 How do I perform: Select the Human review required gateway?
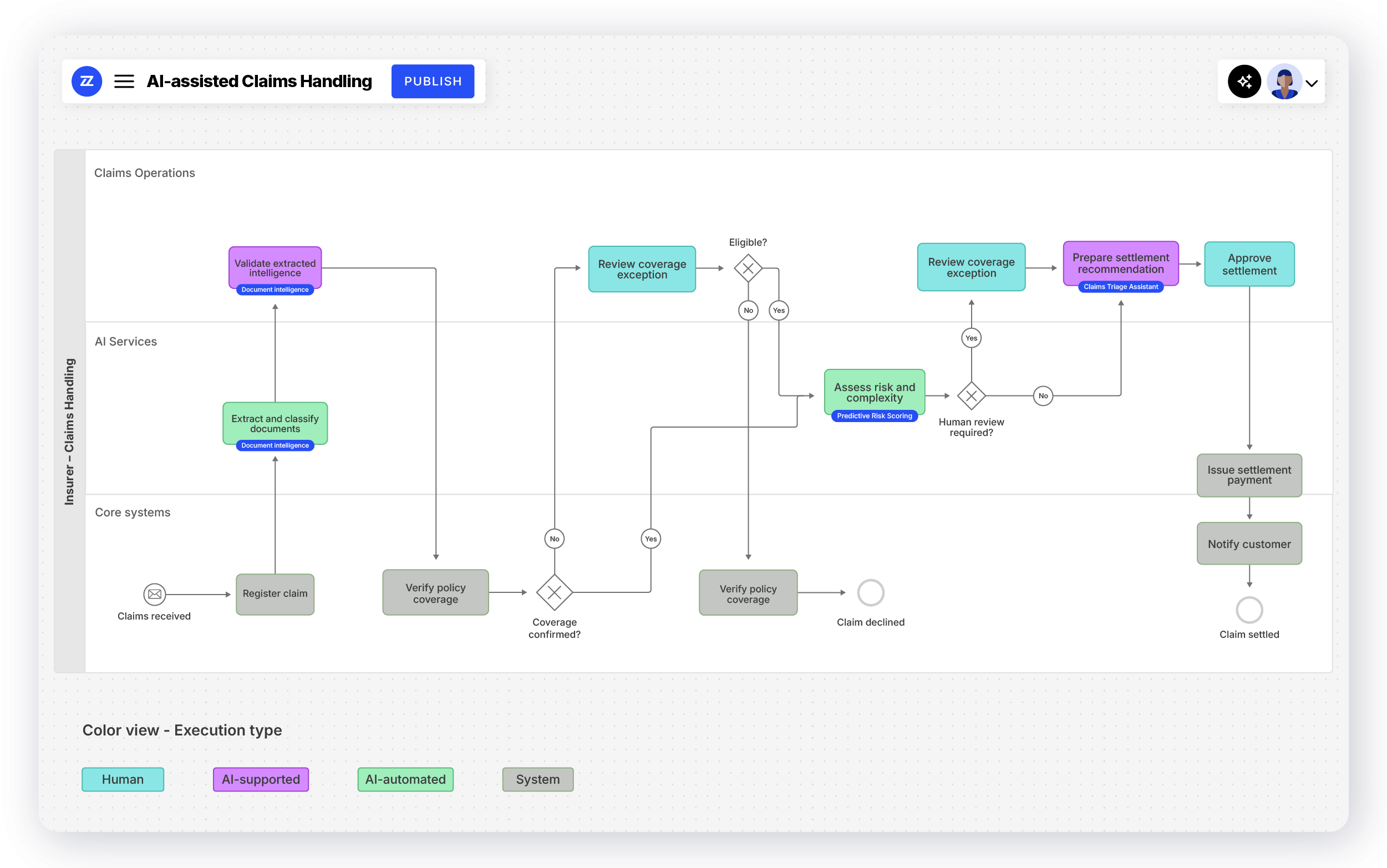tap(971, 395)
